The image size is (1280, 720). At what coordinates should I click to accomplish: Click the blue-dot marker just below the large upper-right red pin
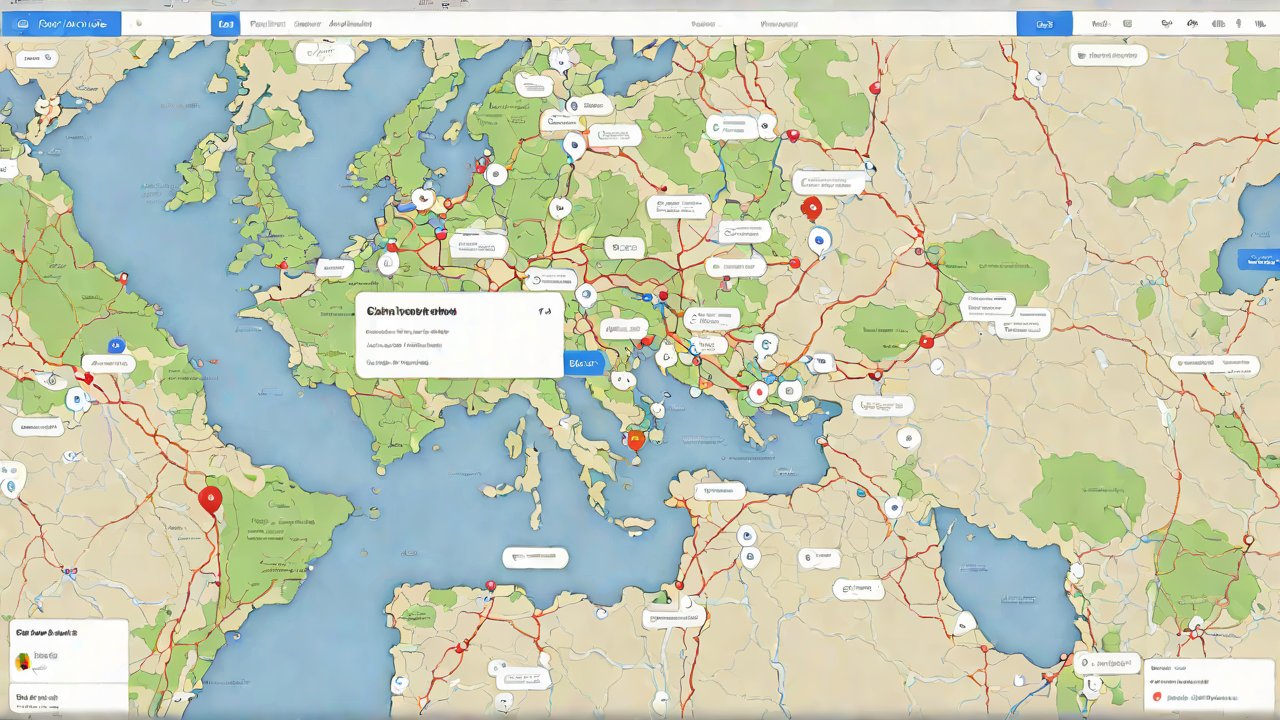819,240
